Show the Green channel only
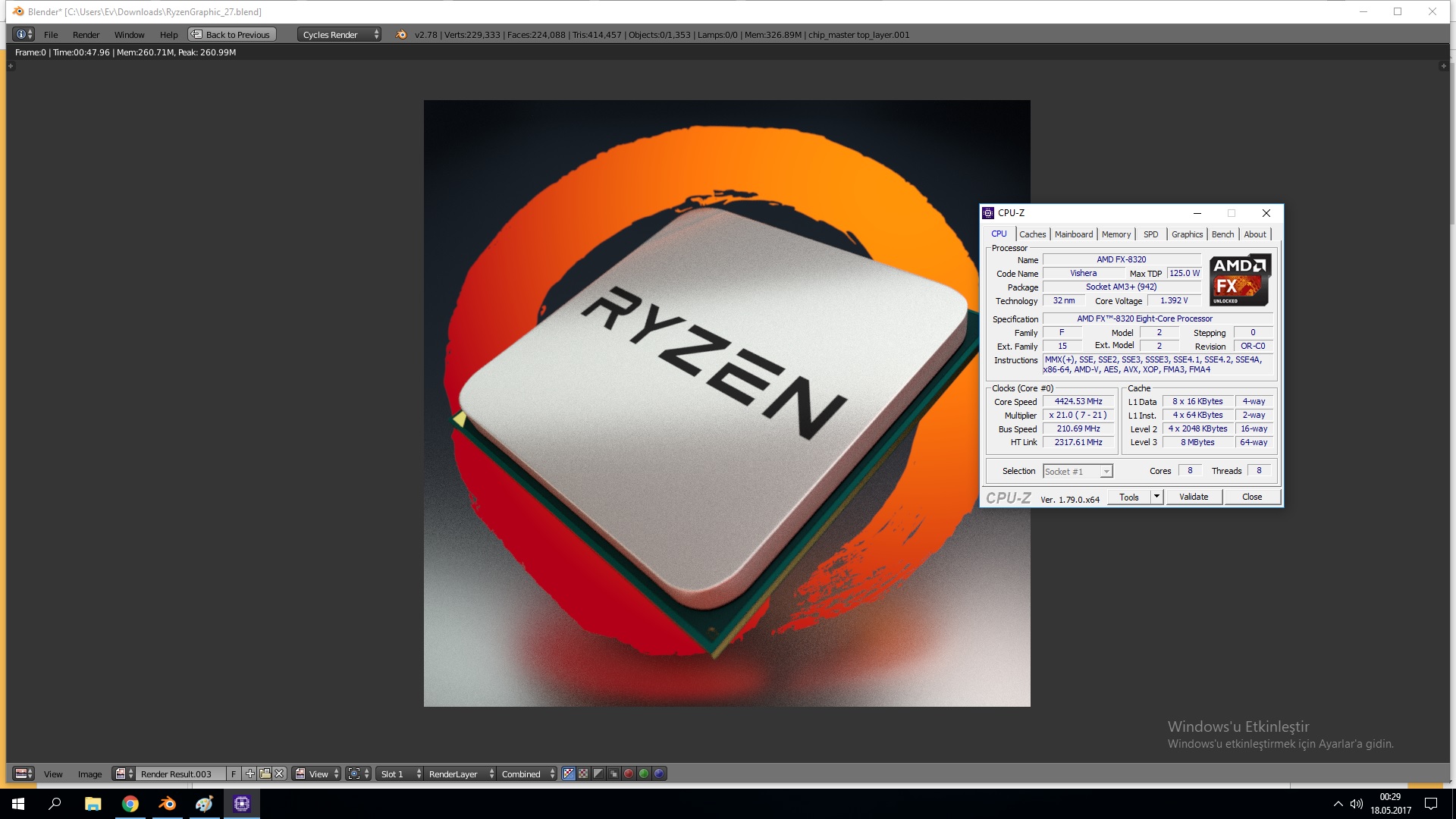Viewport: 1456px width, 819px height. point(644,773)
